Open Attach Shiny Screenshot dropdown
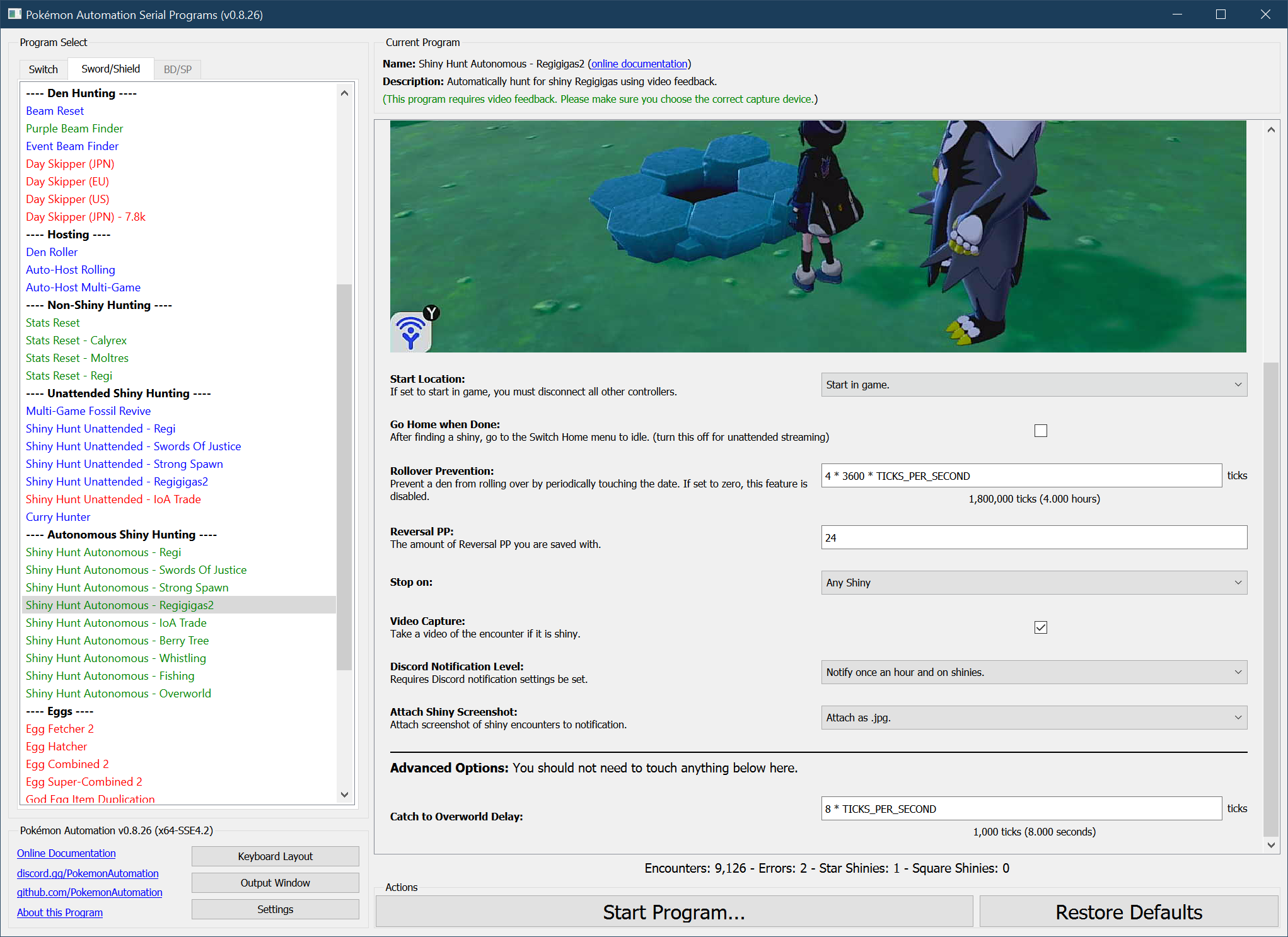The image size is (1288, 937). [x=1033, y=718]
